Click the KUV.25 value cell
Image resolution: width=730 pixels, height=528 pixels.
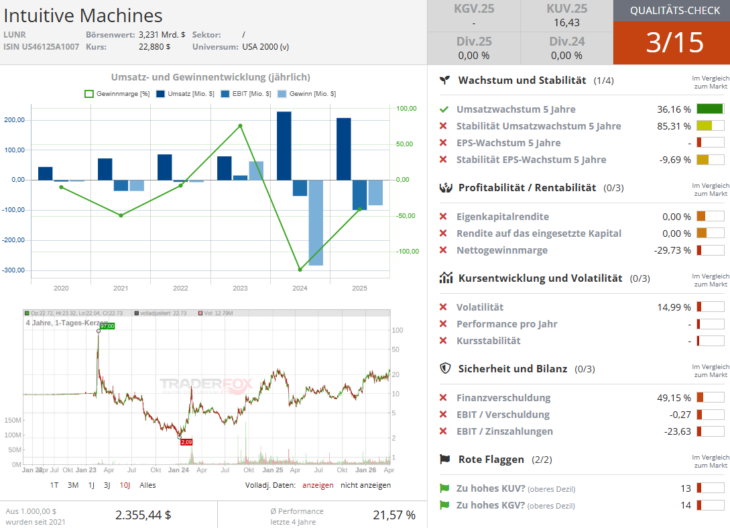click(566, 16)
